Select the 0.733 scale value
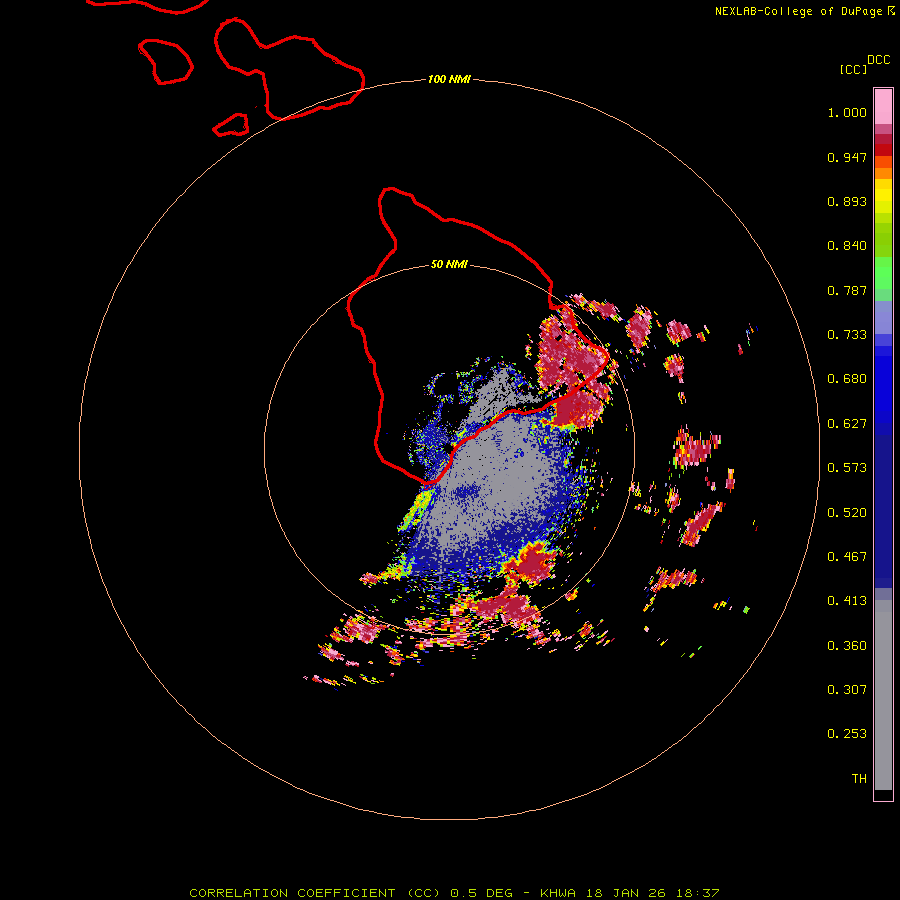Viewport: 900px width, 900px height. tap(847, 335)
